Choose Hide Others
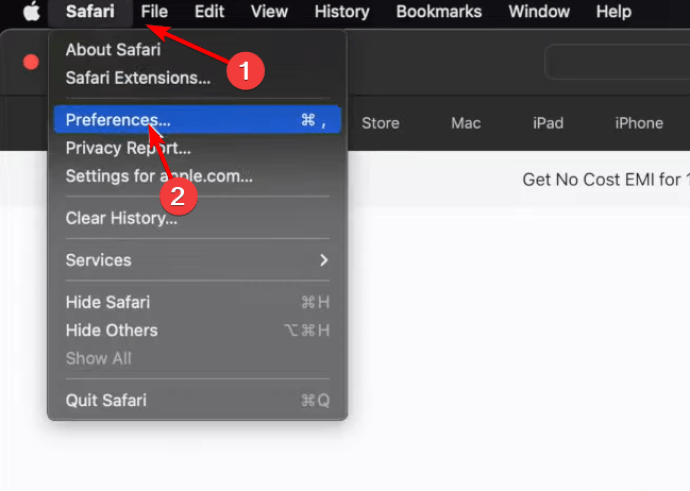The width and height of the screenshot is (690, 491). [x=197, y=330]
